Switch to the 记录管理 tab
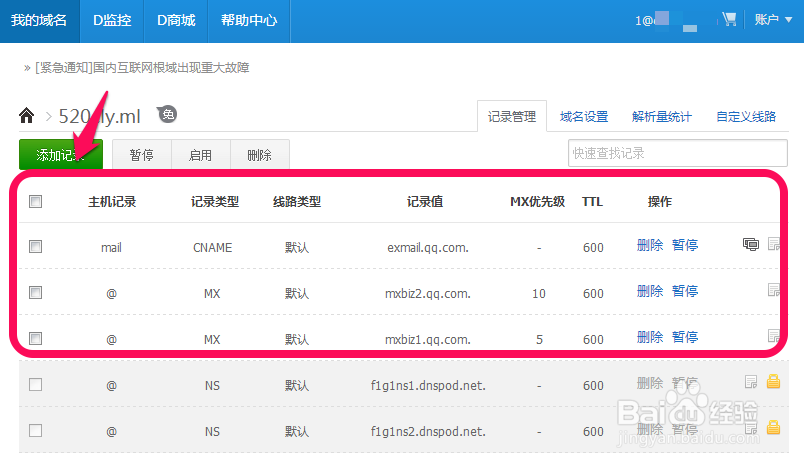This screenshot has width=804, height=466. (x=512, y=116)
